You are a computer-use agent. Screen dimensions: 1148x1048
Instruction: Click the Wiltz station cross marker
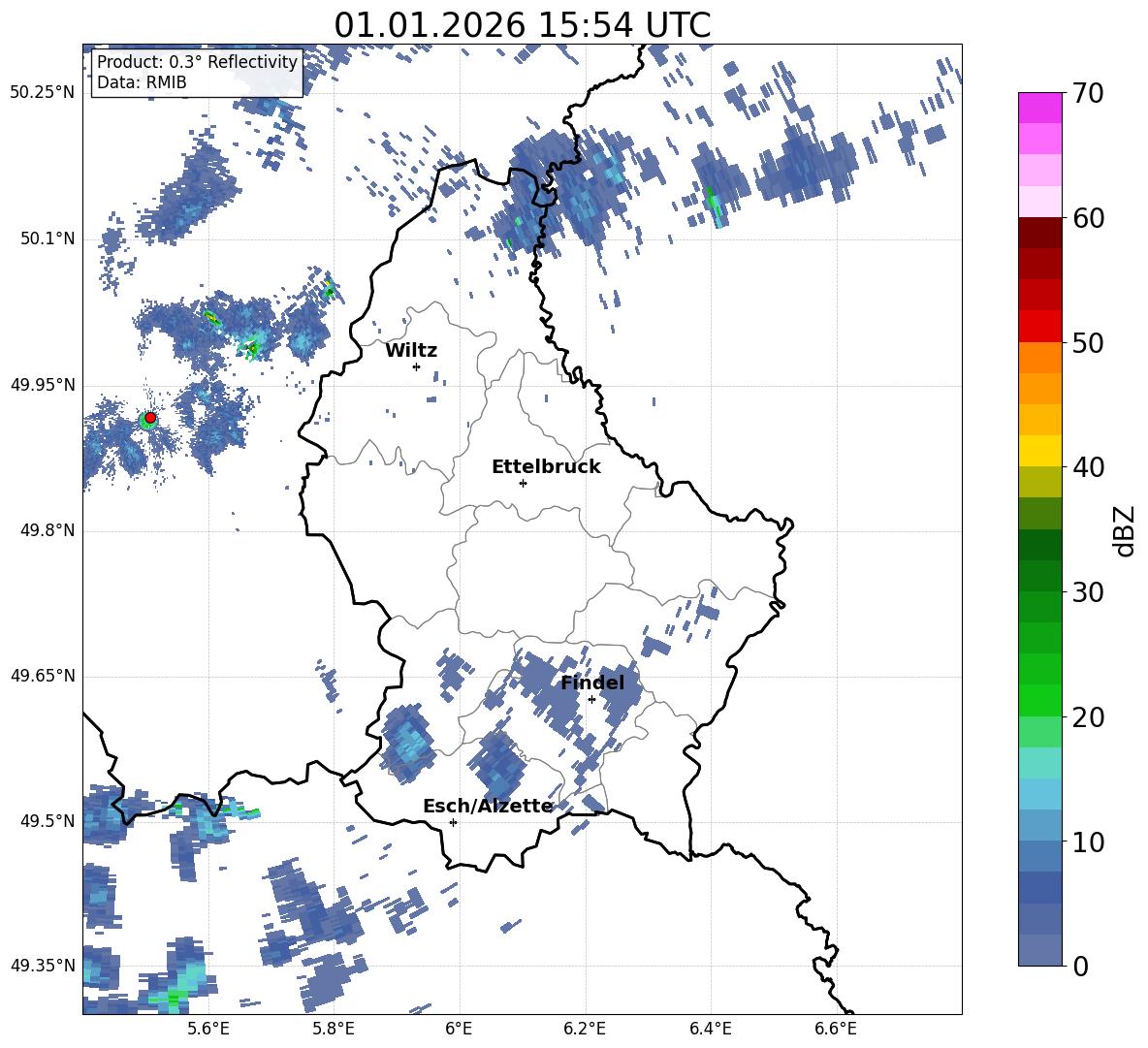click(417, 366)
